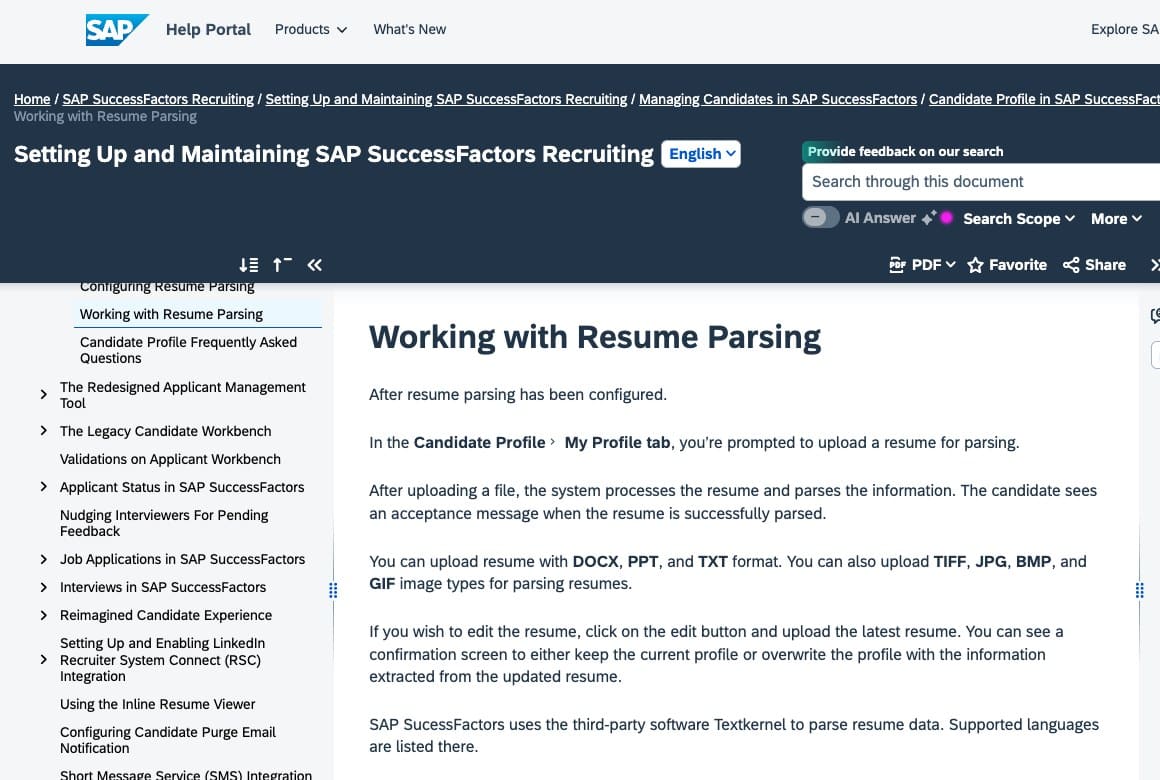This screenshot has width=1160, height=780.
Task: Click the right pane resize handle dots
Action: [x=1139, y=590]
